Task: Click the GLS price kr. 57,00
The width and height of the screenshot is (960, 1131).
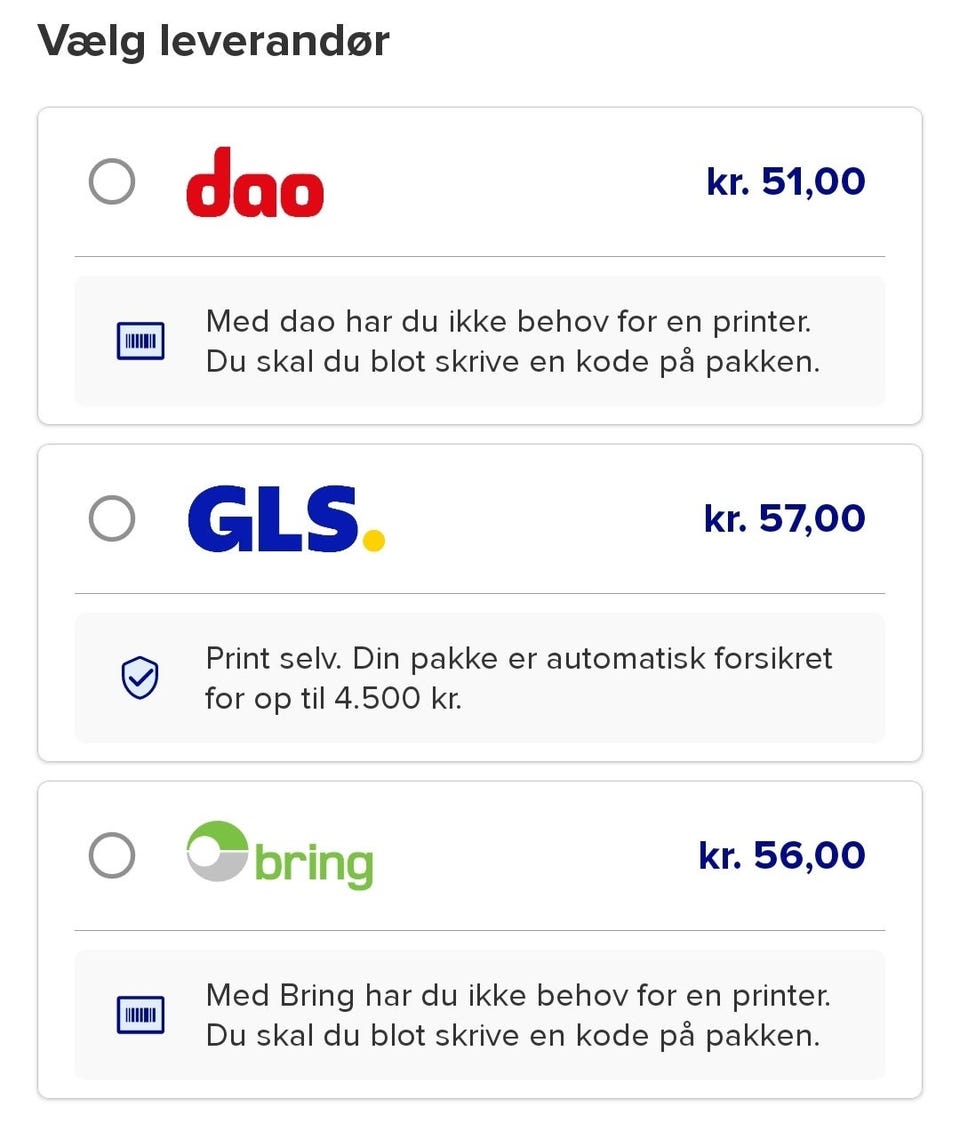Action: (784, 519)
